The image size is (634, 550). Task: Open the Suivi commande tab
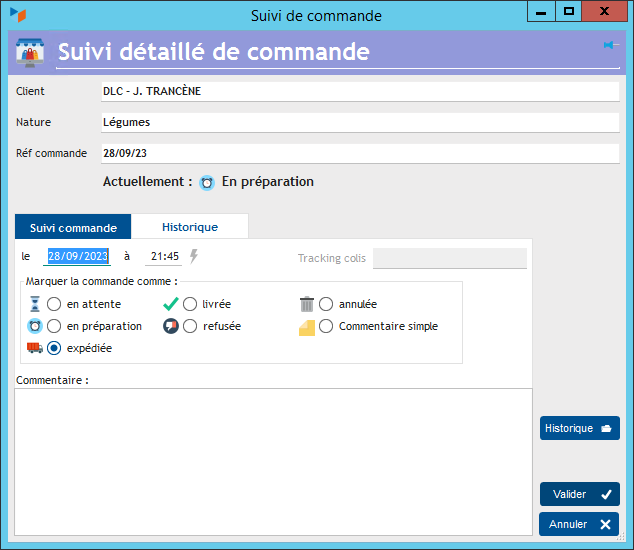(73, 227)
